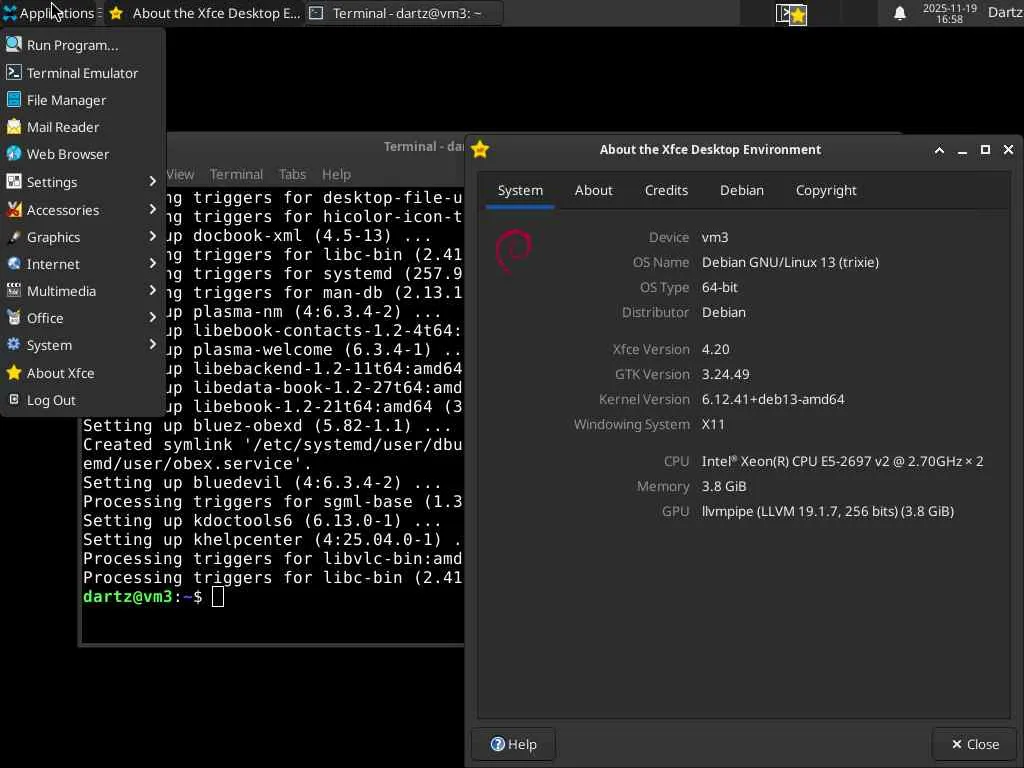Expand the Office submenu arrow
The image size is (1024, 768).
click(152, 317)
